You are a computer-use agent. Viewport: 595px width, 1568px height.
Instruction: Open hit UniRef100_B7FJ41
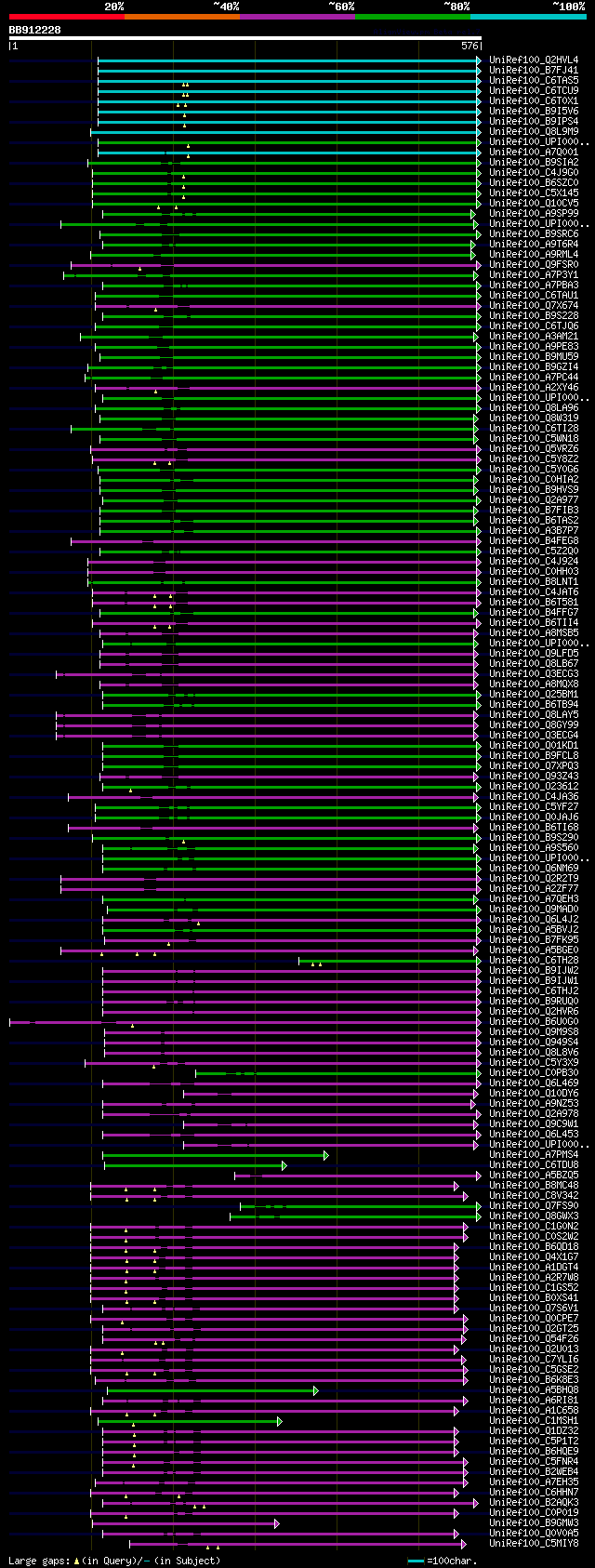coord(534,70)
